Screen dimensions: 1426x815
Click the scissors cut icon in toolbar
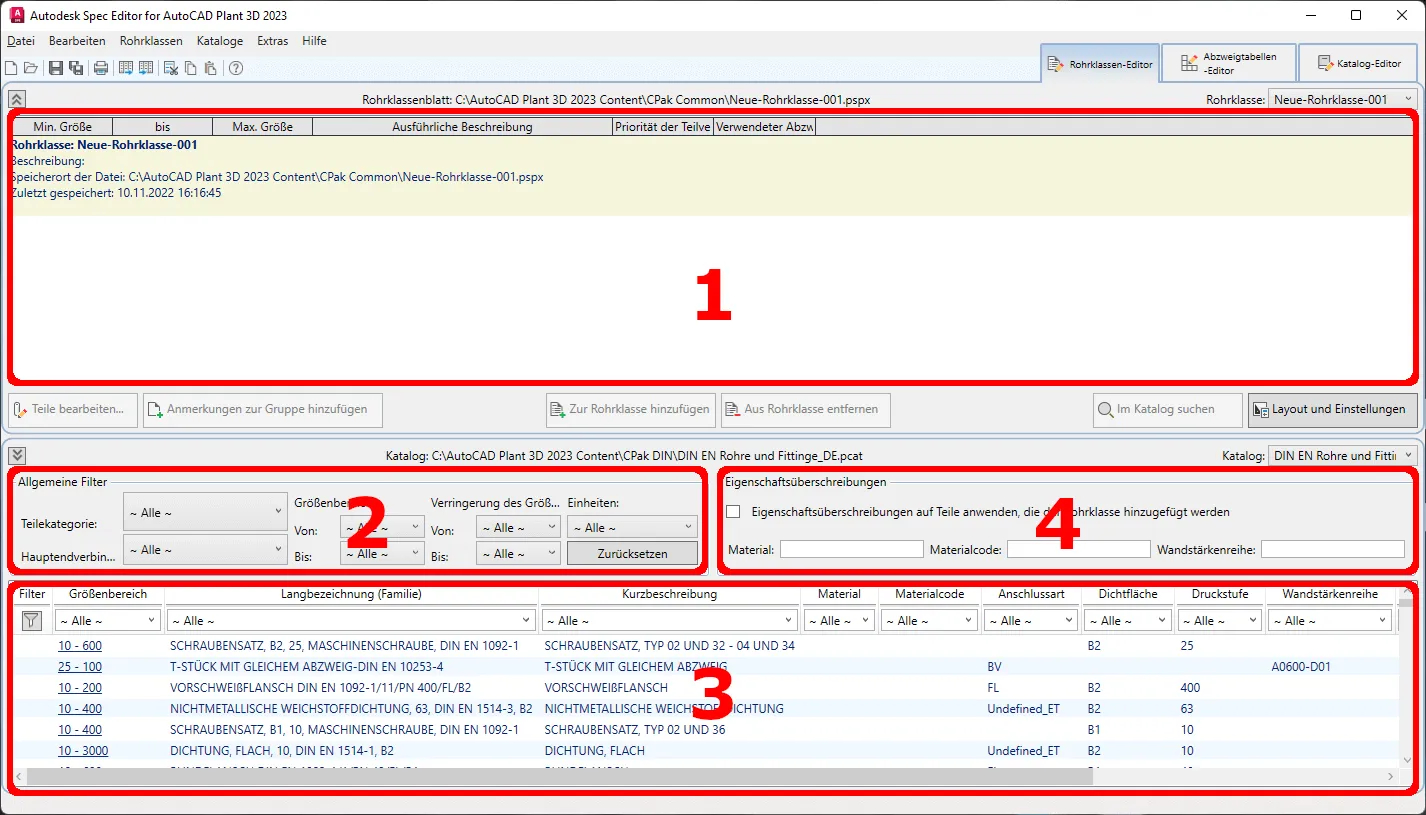pyautogui.click(x=171, y=68)
